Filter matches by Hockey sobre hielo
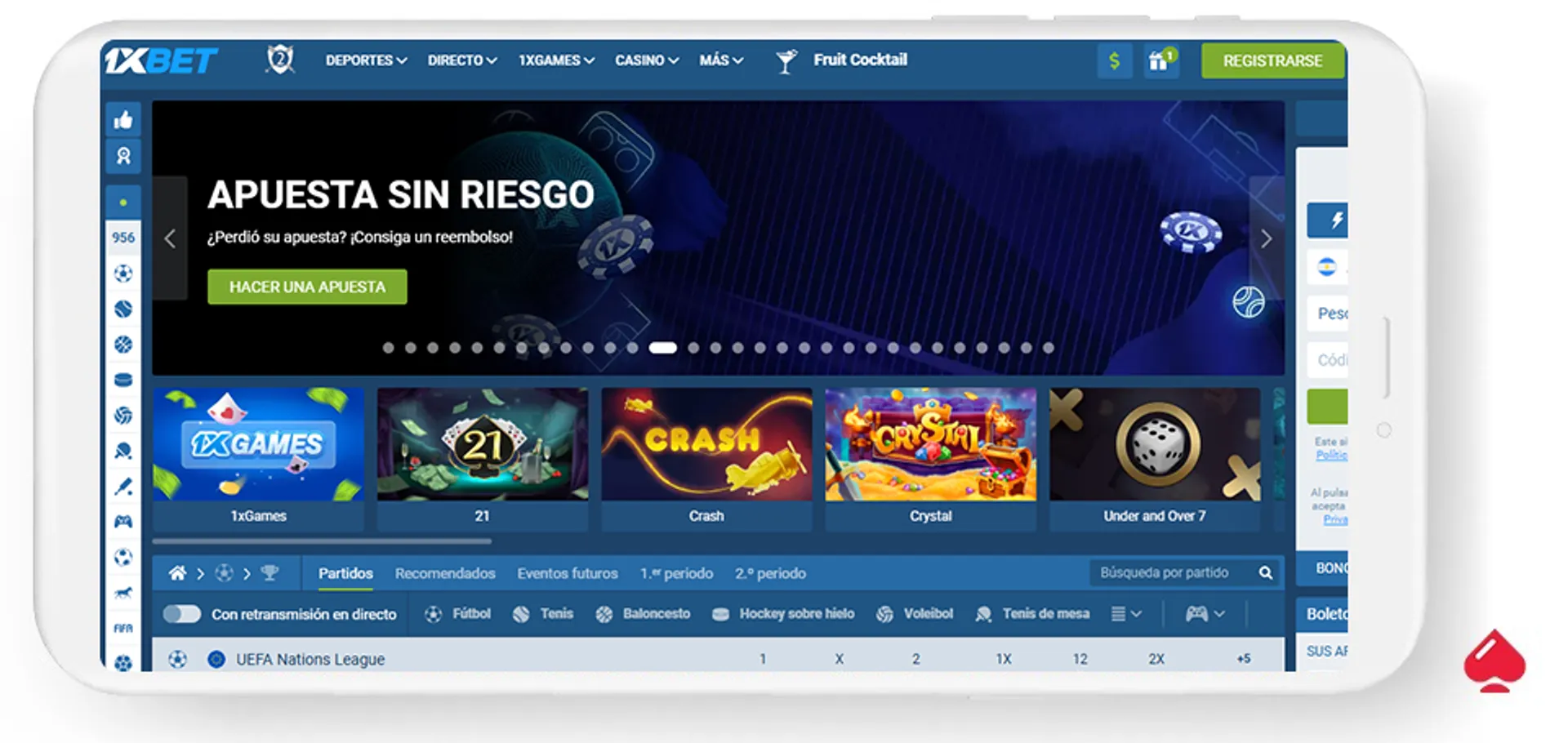This screenshot has width=1568, height=743. pos(783,614)
